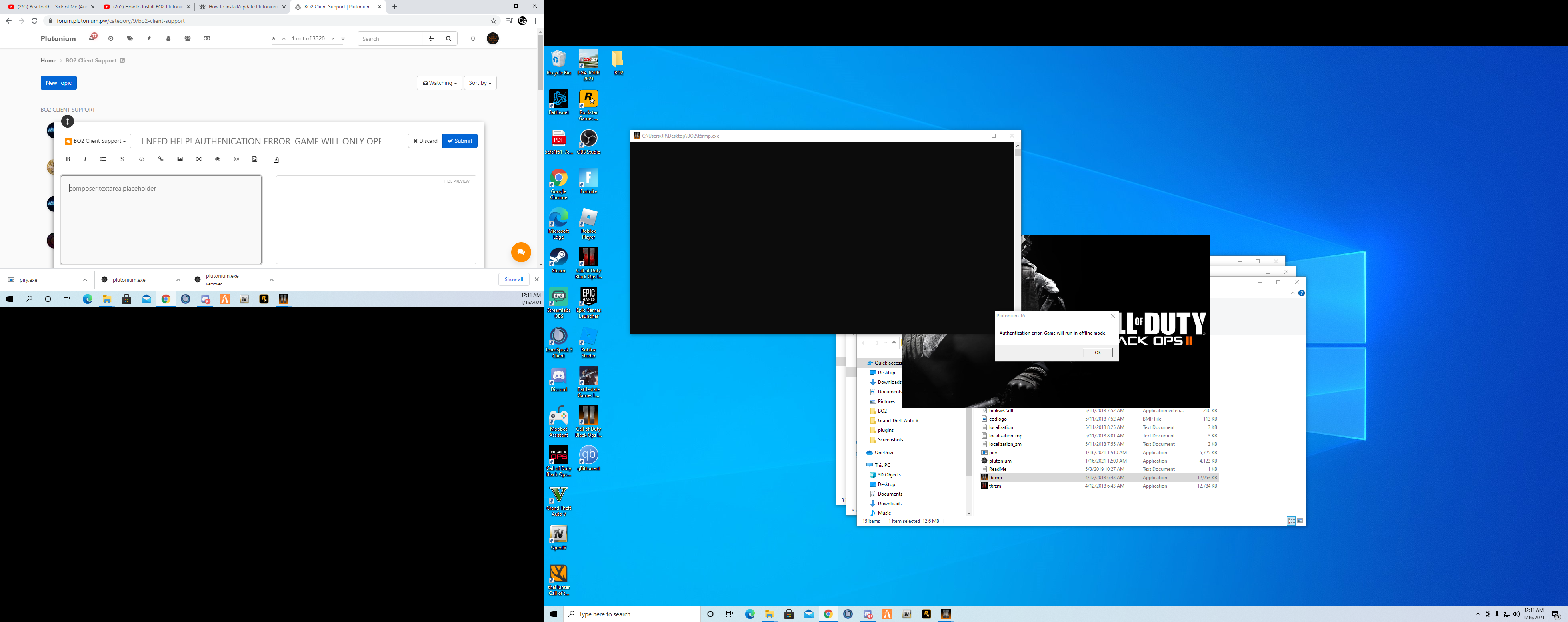Click Show all downloads
1568x622 pixels.
[514, 279]
